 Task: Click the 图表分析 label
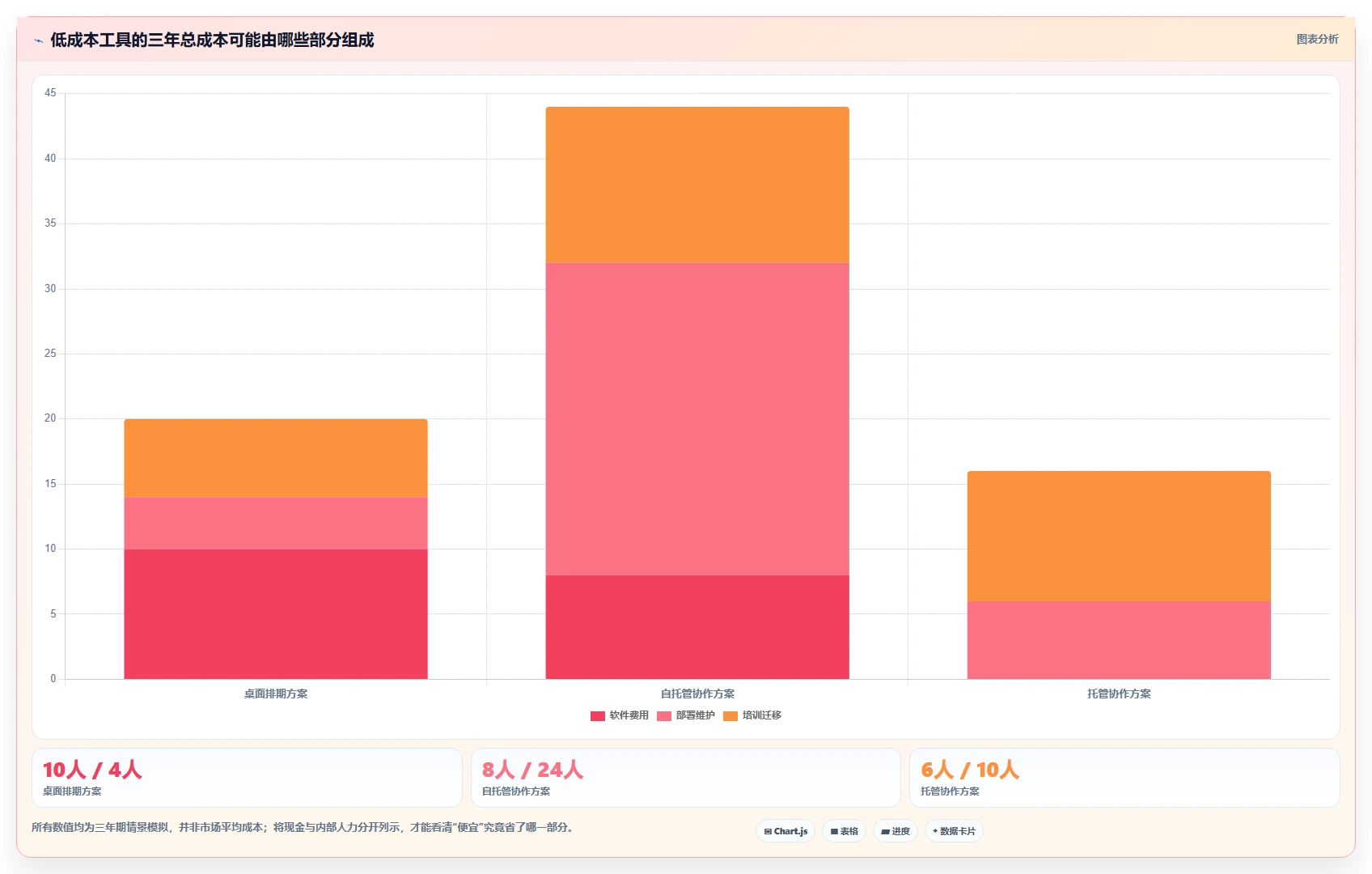click(x=1317, y=39)
